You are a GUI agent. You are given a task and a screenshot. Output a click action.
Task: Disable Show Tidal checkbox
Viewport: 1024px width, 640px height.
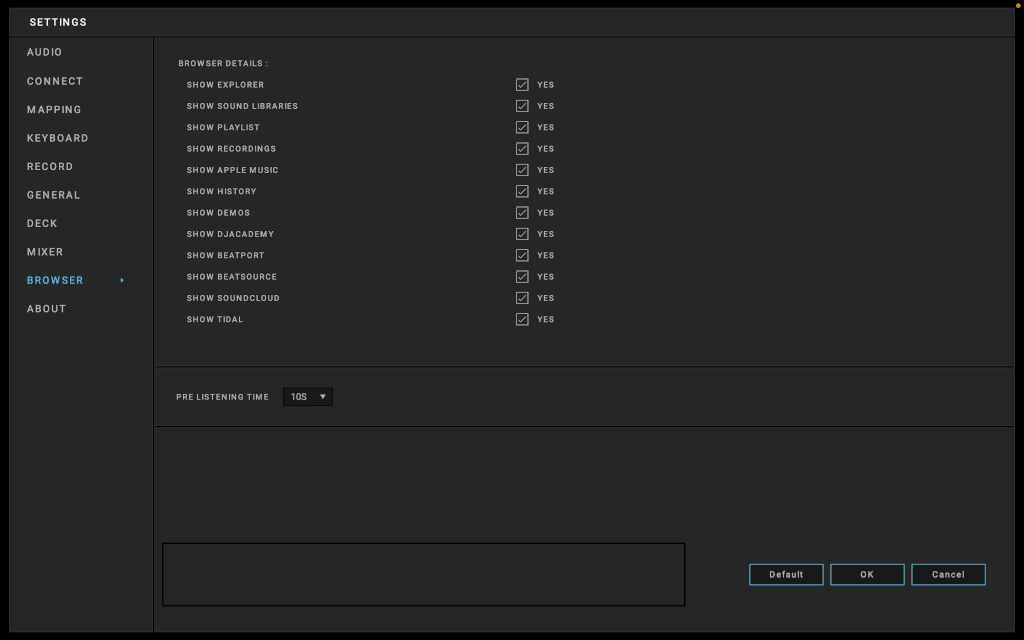tap(522, 319)
